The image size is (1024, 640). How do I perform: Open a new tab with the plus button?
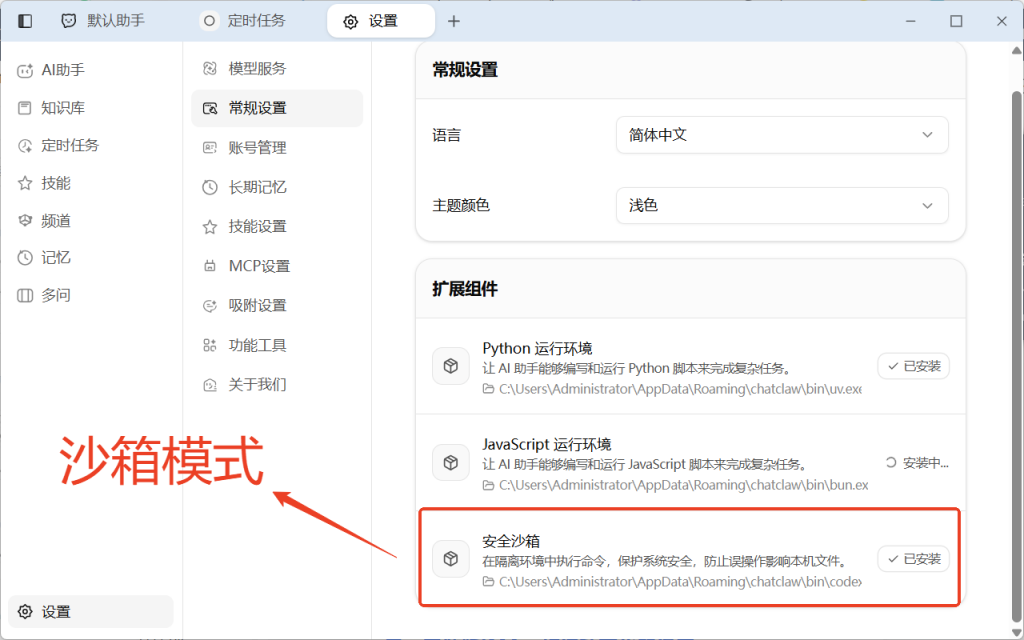click(x=454, y=20)
